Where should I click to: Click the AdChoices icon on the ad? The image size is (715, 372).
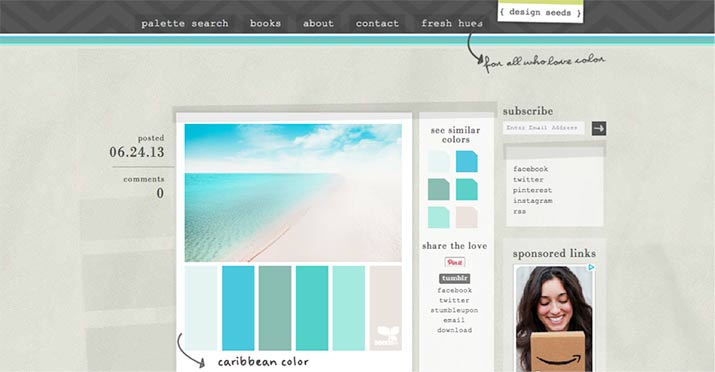591,268
